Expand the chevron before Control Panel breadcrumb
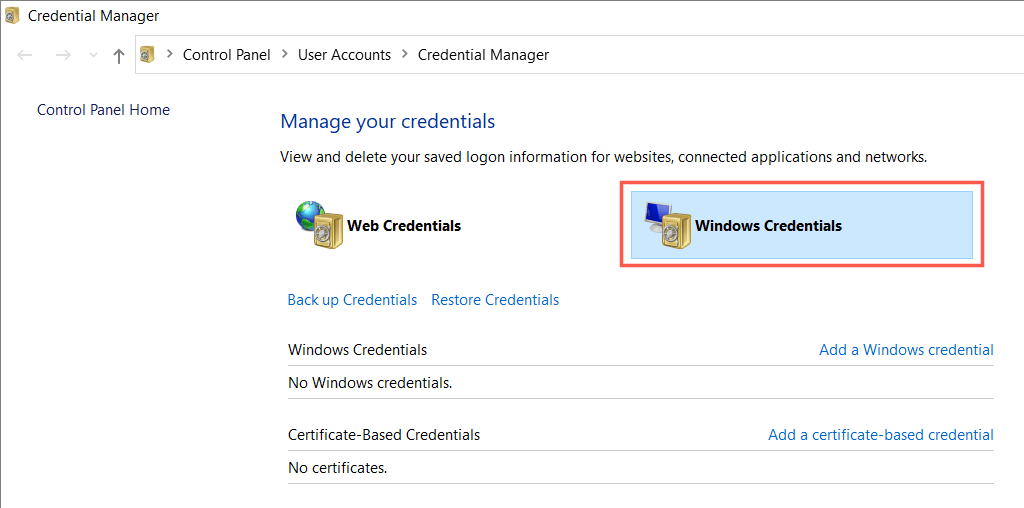The width and height of the screenshot is (1024, 508). 169,55
